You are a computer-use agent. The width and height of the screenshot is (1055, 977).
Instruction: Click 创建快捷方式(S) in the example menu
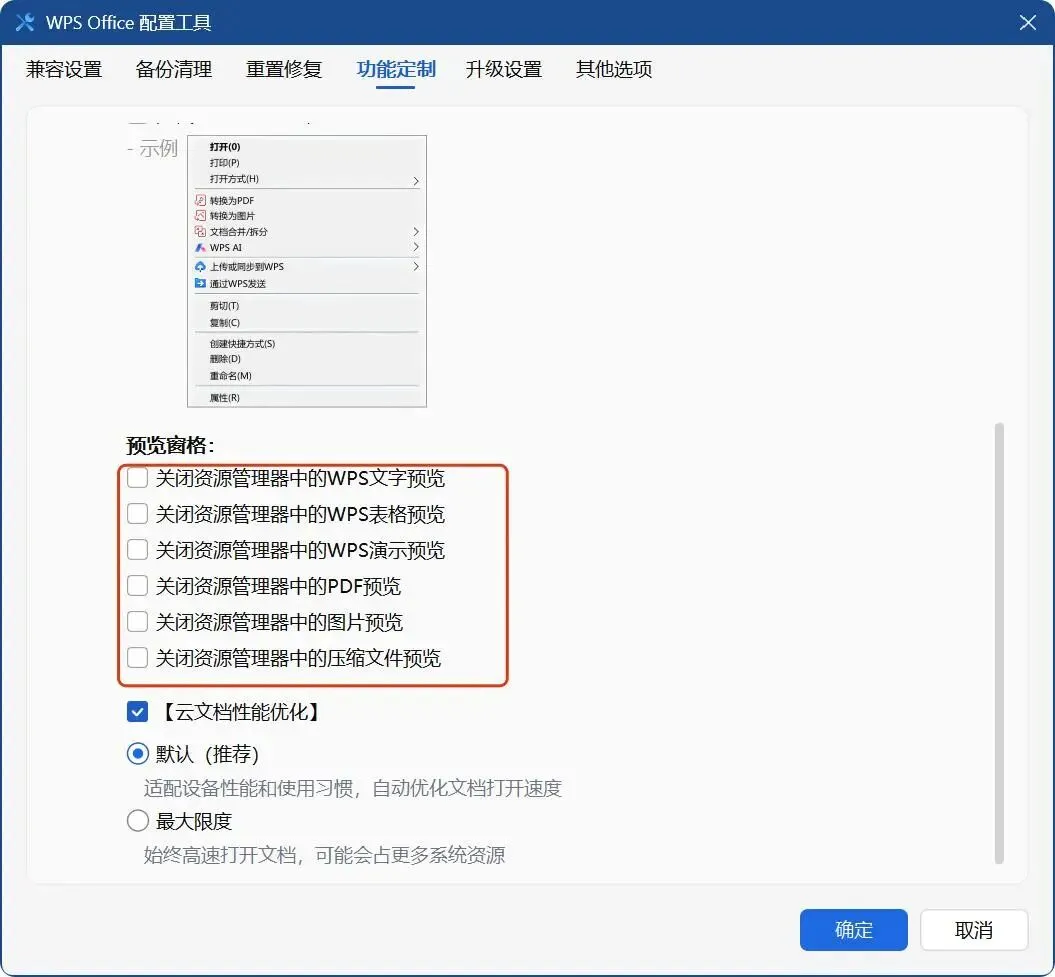(x=242, y=343)
